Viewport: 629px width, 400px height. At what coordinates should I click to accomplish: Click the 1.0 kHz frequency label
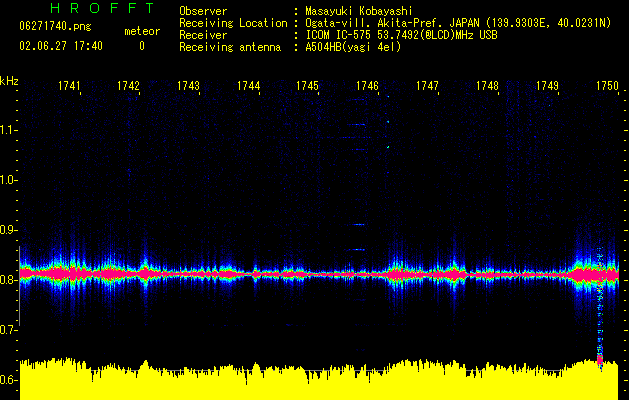[9, 180]
